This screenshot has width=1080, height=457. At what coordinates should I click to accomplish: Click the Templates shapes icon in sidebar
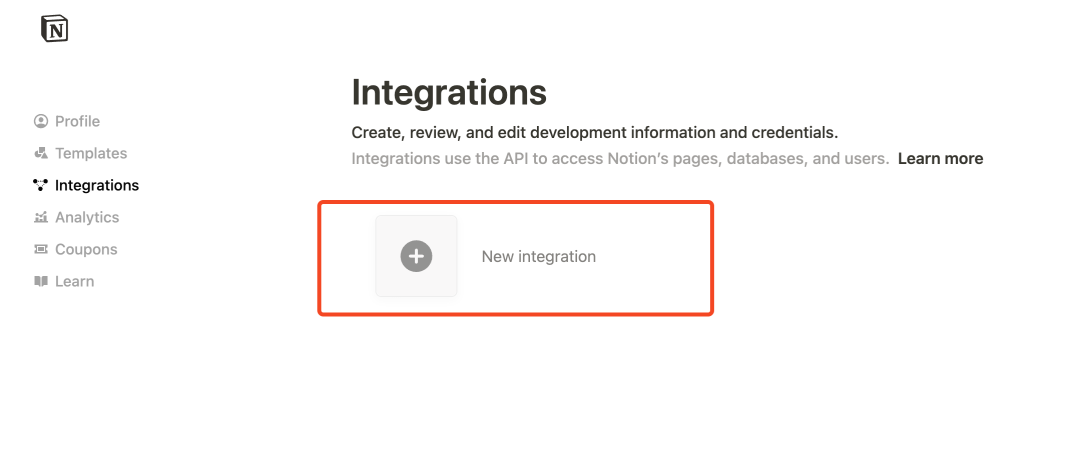tap(41, 153)
